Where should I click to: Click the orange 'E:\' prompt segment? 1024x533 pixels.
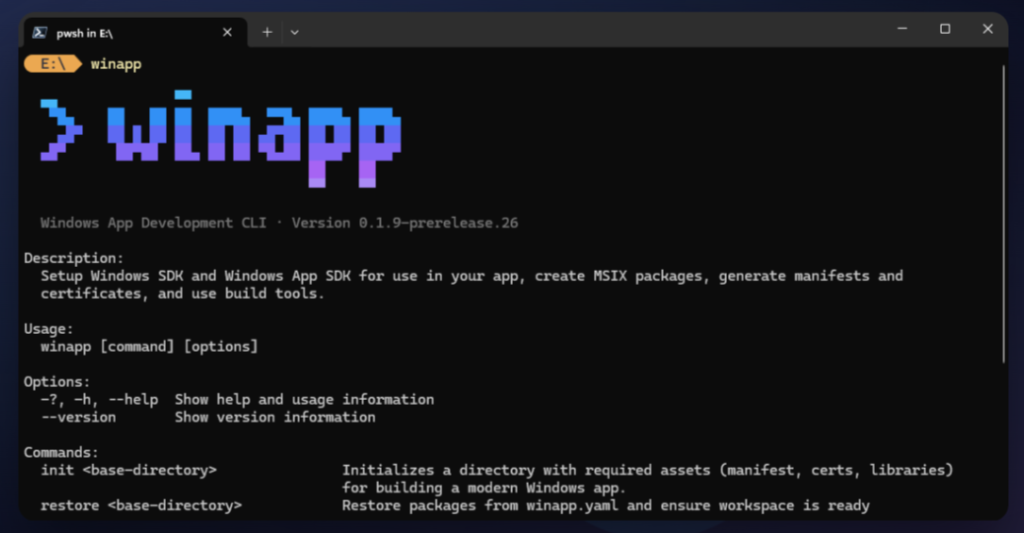coord(52,64)
